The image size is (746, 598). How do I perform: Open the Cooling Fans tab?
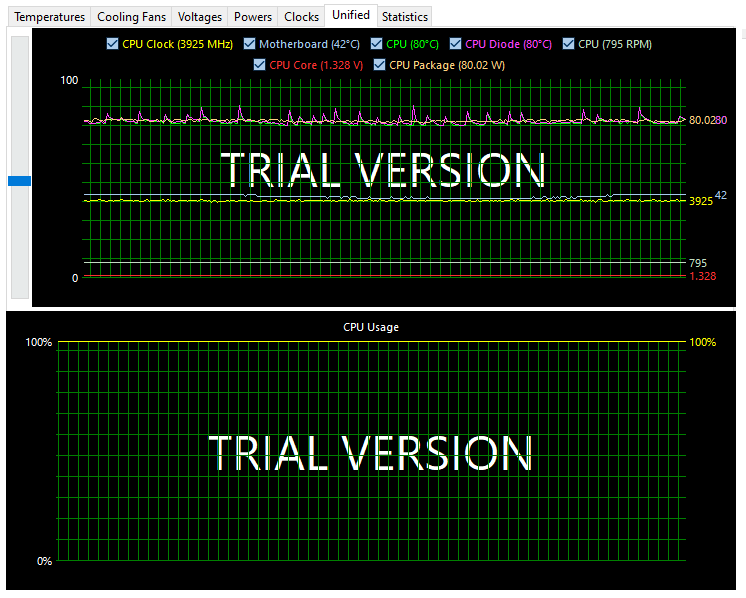pyautogui.click(x=131, y=17)
